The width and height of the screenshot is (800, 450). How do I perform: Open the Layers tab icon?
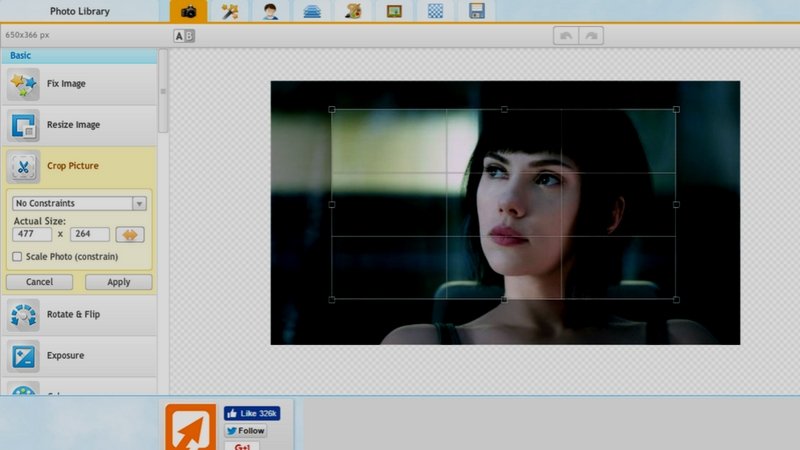312,11
